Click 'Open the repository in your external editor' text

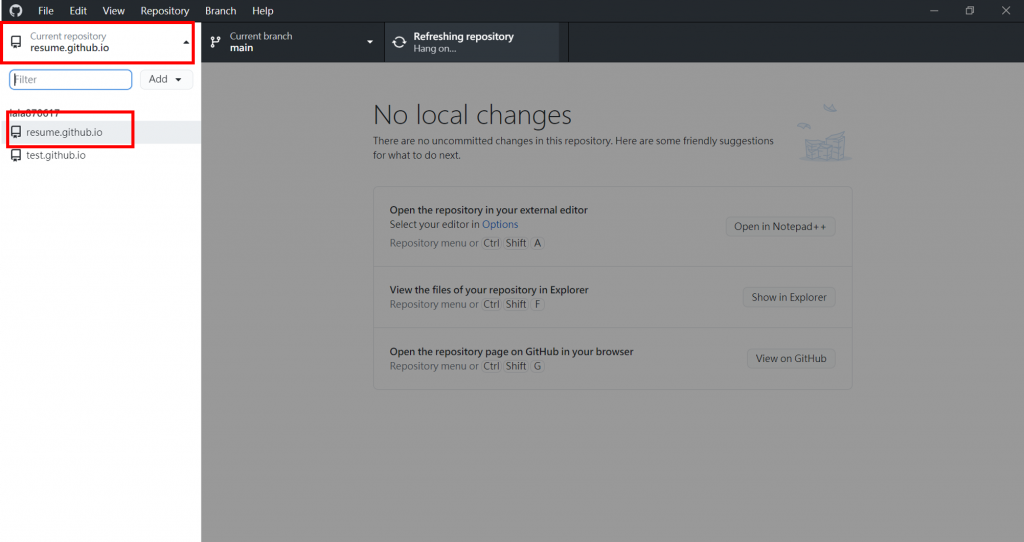click(x=488, y=210)
